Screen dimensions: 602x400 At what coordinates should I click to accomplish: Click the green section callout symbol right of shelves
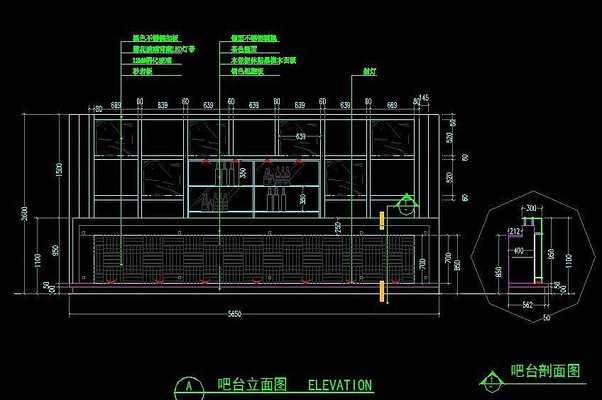[405, 205]
